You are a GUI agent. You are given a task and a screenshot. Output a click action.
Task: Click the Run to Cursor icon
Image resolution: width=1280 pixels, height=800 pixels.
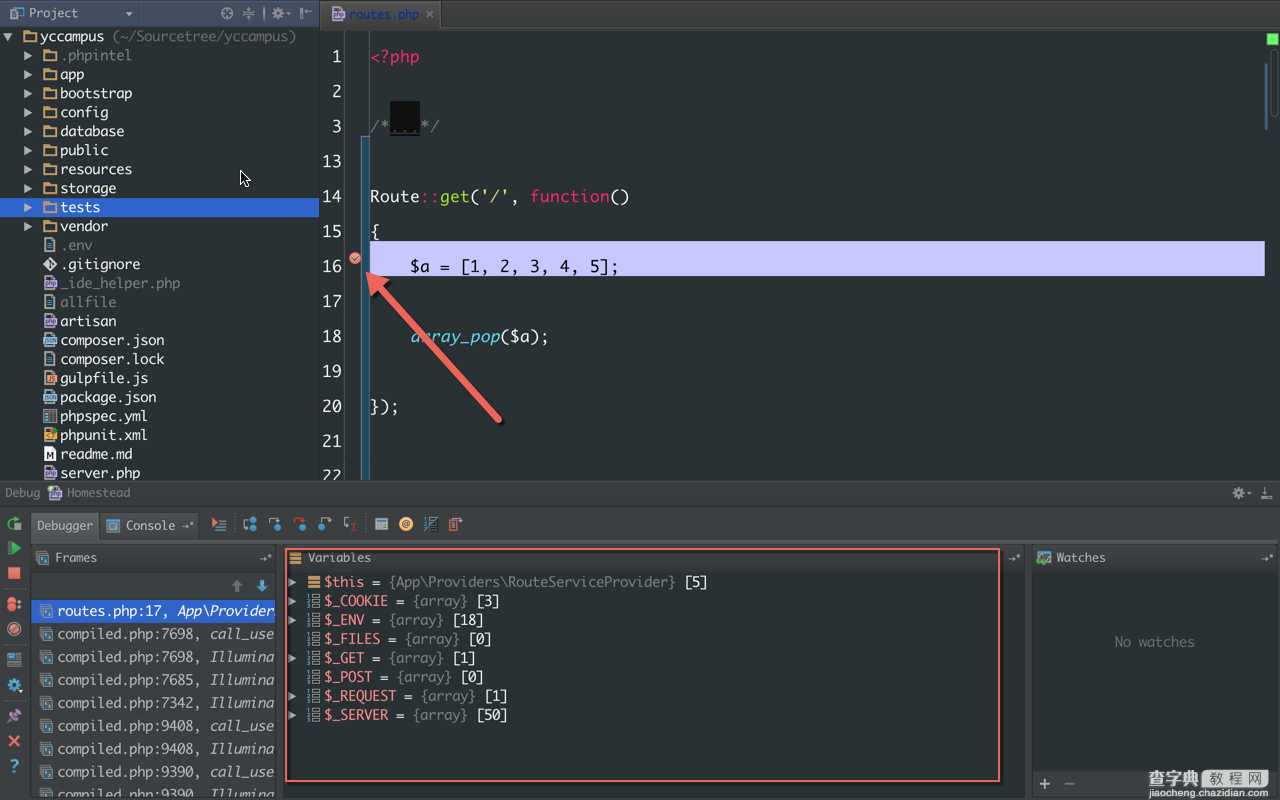(350, 524)
